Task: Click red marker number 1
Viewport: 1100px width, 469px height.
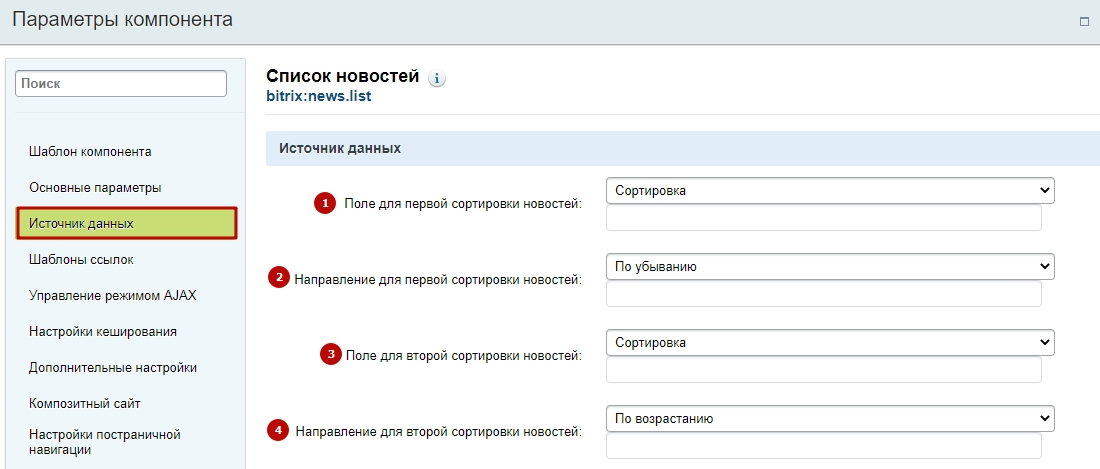Action: (325, 204)
